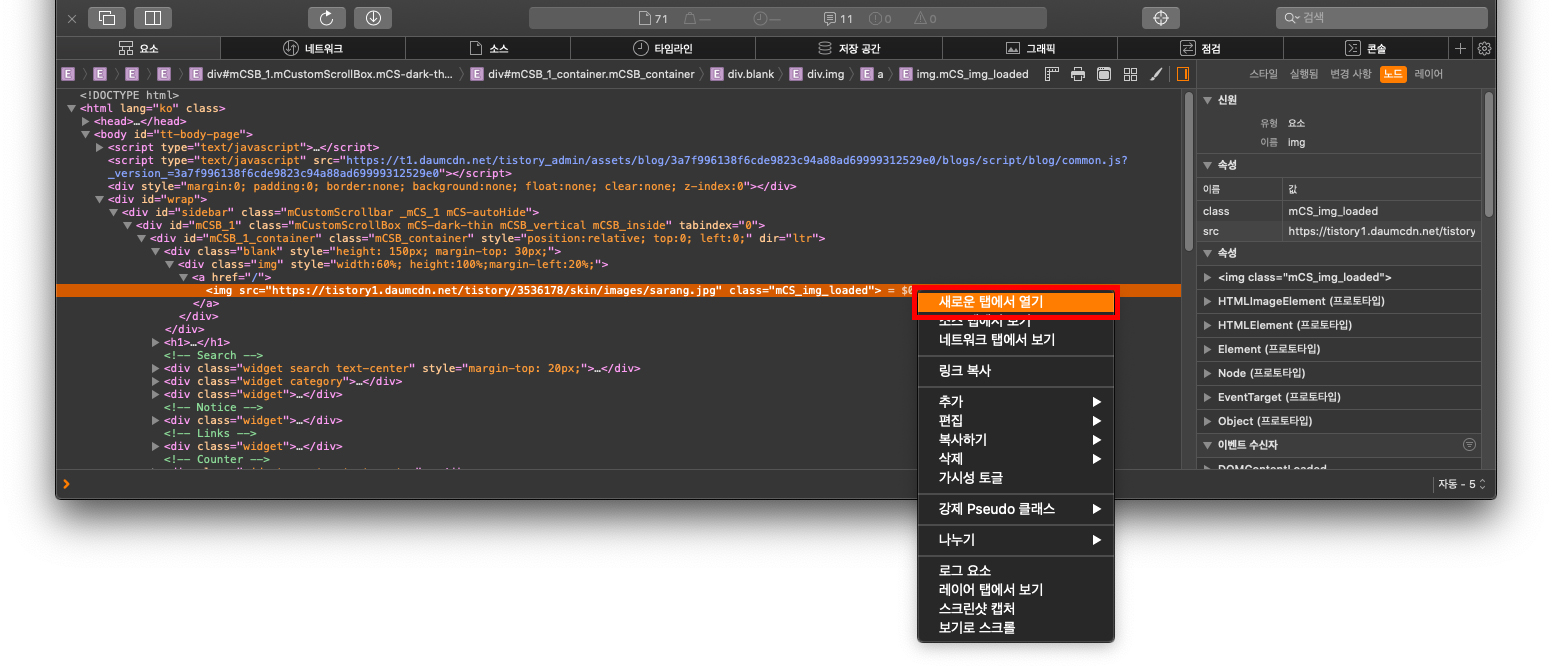
Task: Close the Web Inspector with X button
Action: pos(71,18)
